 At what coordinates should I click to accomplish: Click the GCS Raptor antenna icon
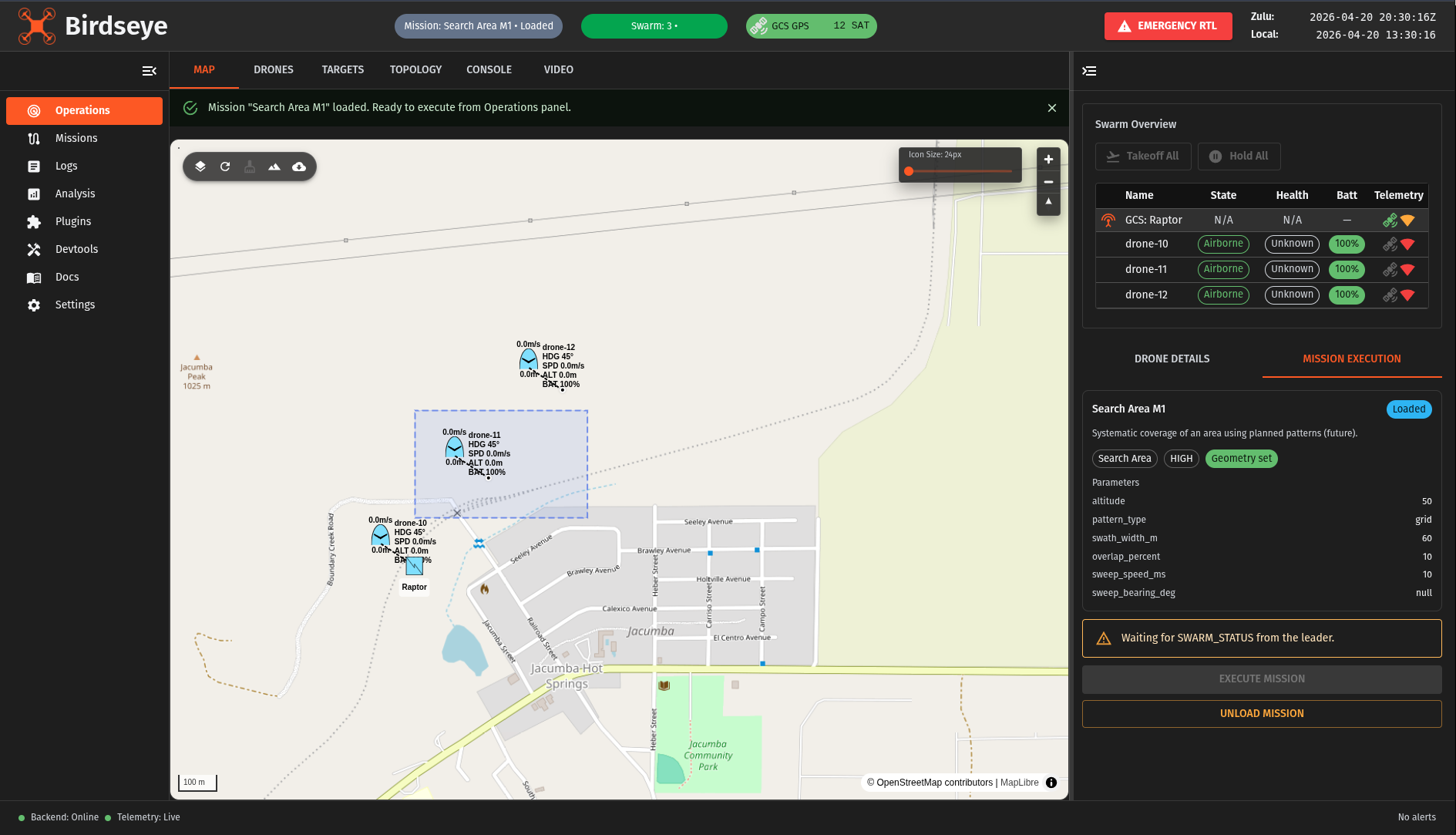[x=1108, y=221]
